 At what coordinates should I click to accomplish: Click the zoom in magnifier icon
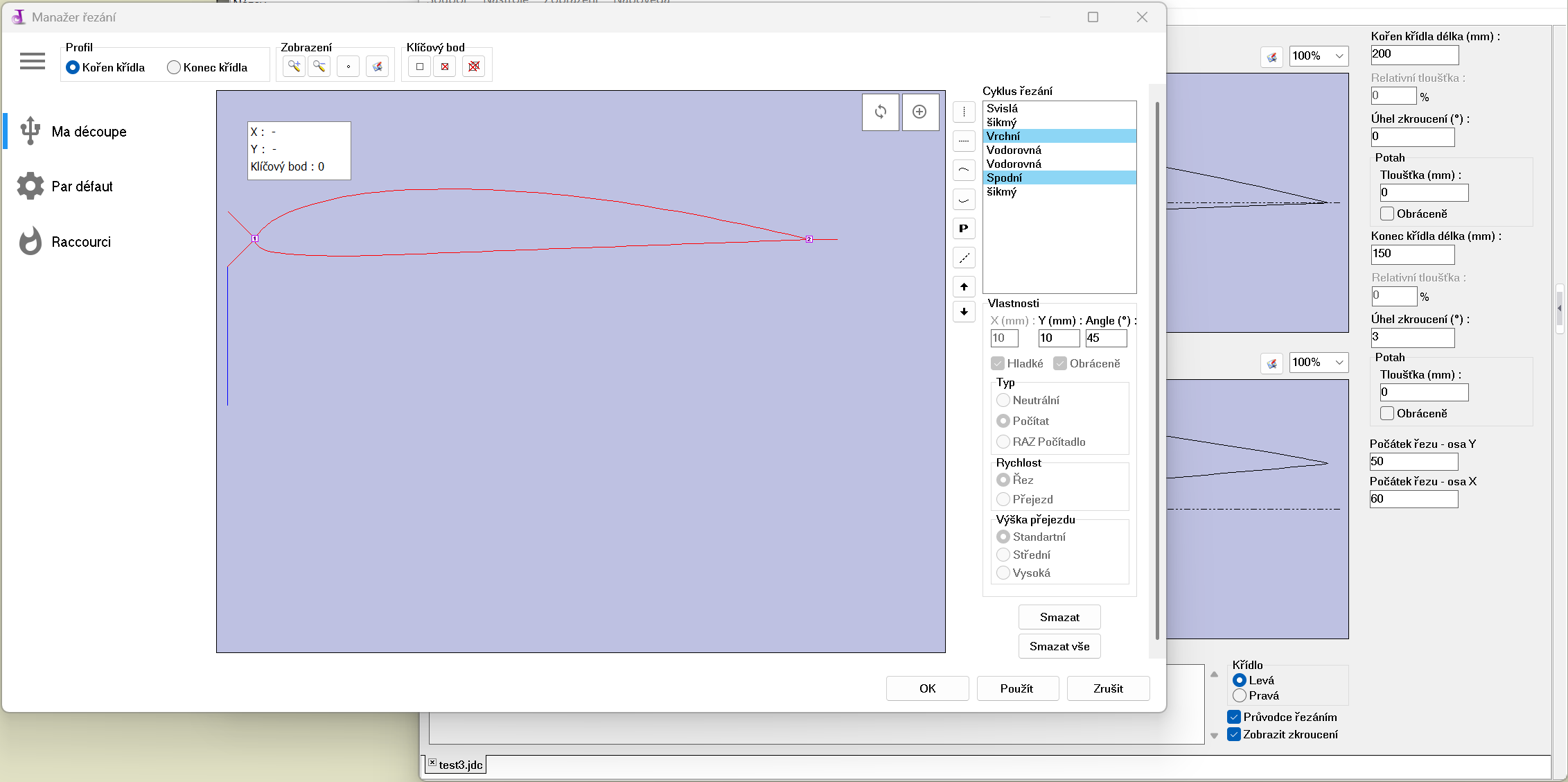coord(294,67)
